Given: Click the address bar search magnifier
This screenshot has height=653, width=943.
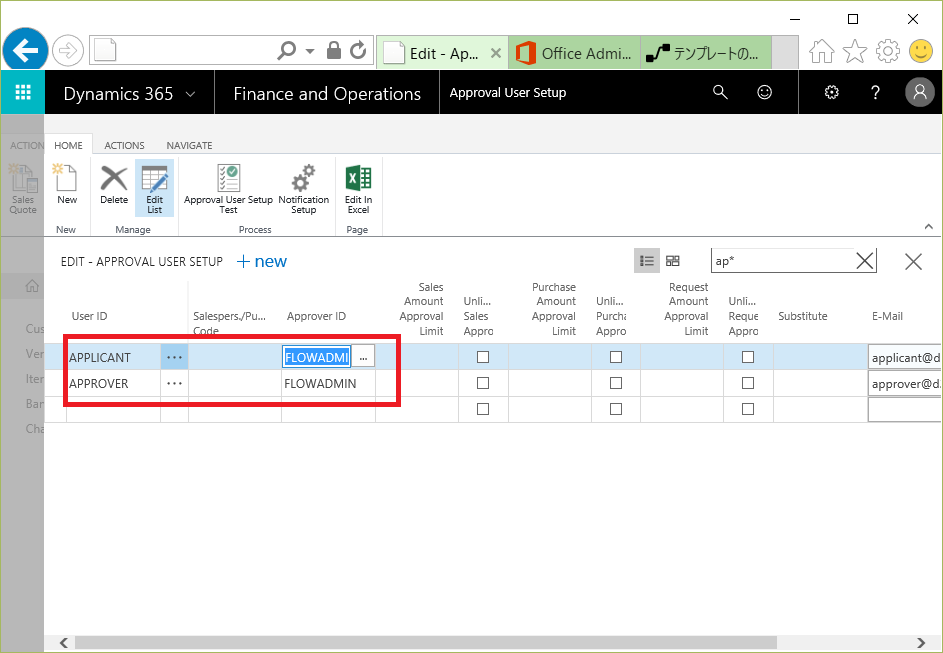Looking at the screenshot, I should (x=287, y=50).
